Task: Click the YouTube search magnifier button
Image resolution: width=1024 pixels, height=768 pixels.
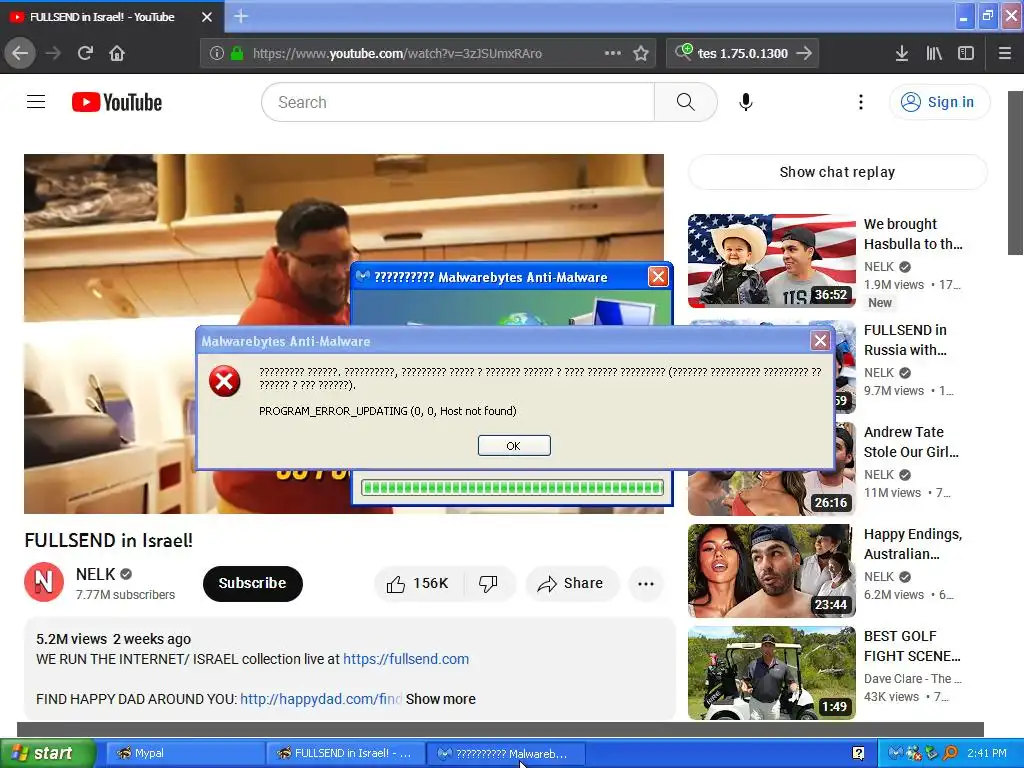Action: (x=685, y=102)
